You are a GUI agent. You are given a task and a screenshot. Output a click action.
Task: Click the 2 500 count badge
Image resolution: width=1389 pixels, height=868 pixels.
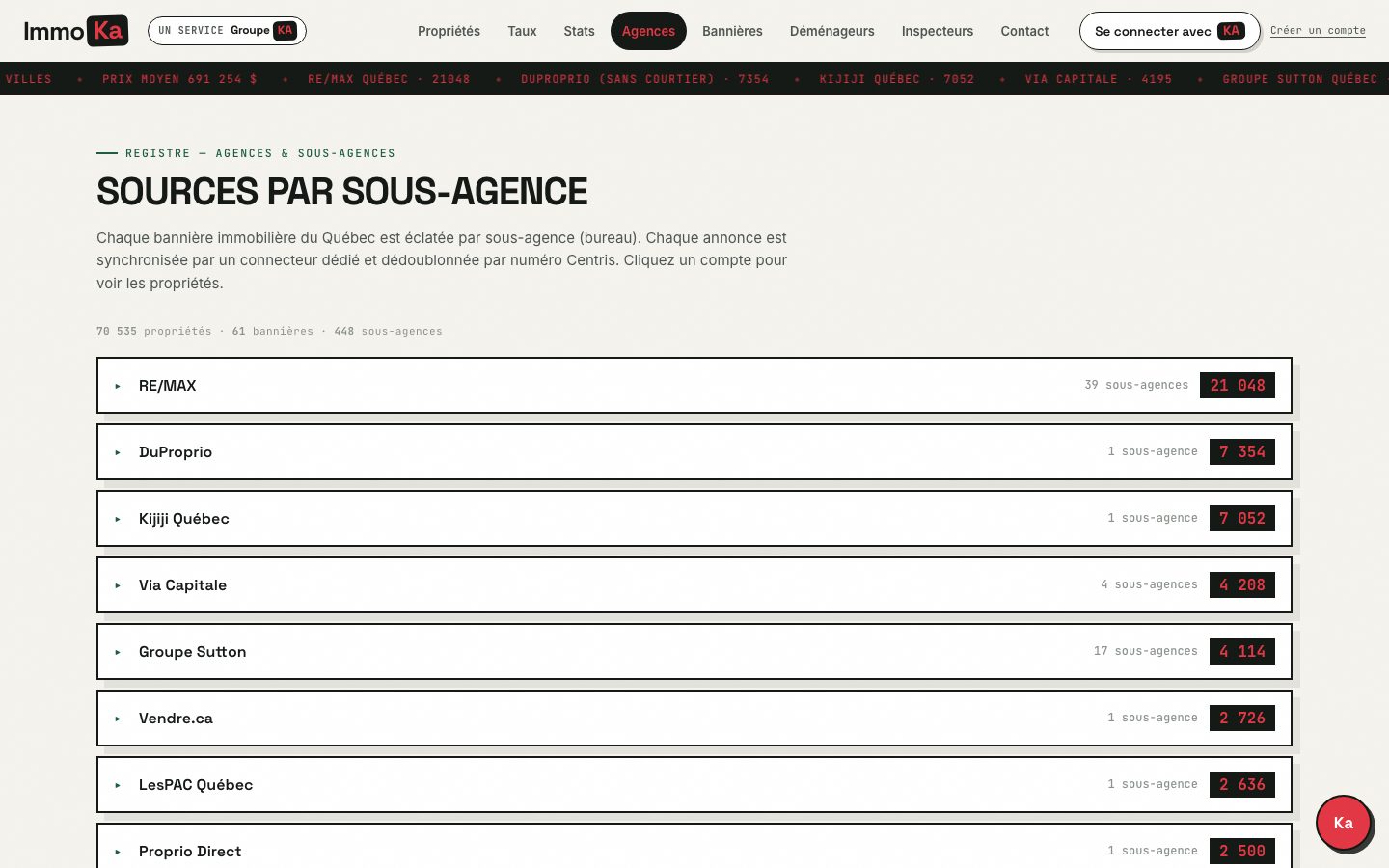(x=1242, y=852)
